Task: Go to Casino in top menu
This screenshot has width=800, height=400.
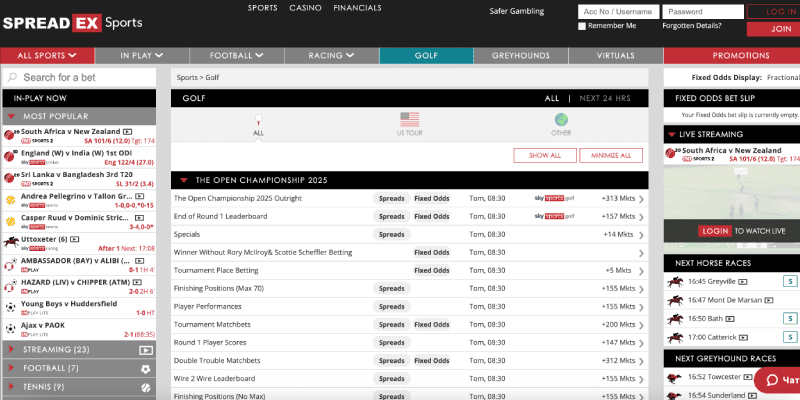Action: coord(305,8)
